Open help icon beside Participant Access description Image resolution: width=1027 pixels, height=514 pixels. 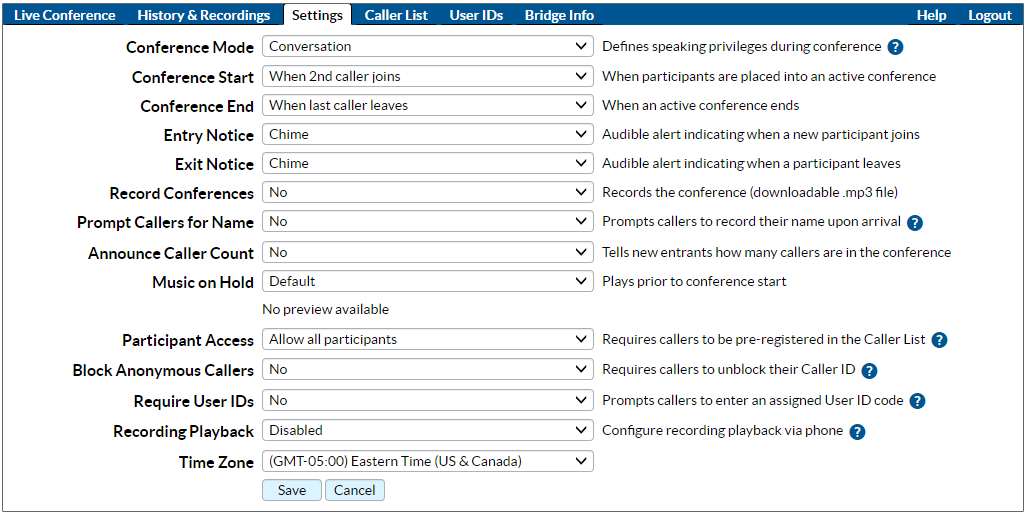click(939, 340)
